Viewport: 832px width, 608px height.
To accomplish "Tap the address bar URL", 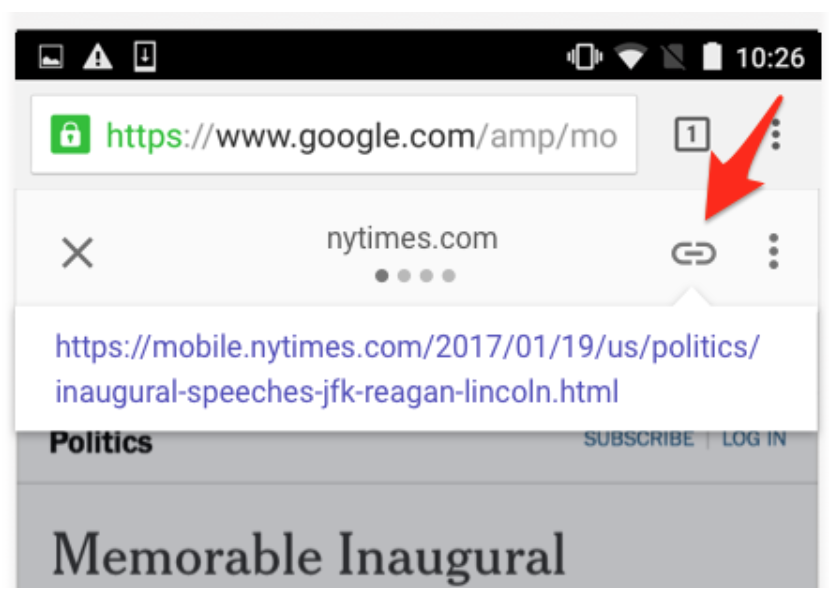I will (x=350, y=133).
